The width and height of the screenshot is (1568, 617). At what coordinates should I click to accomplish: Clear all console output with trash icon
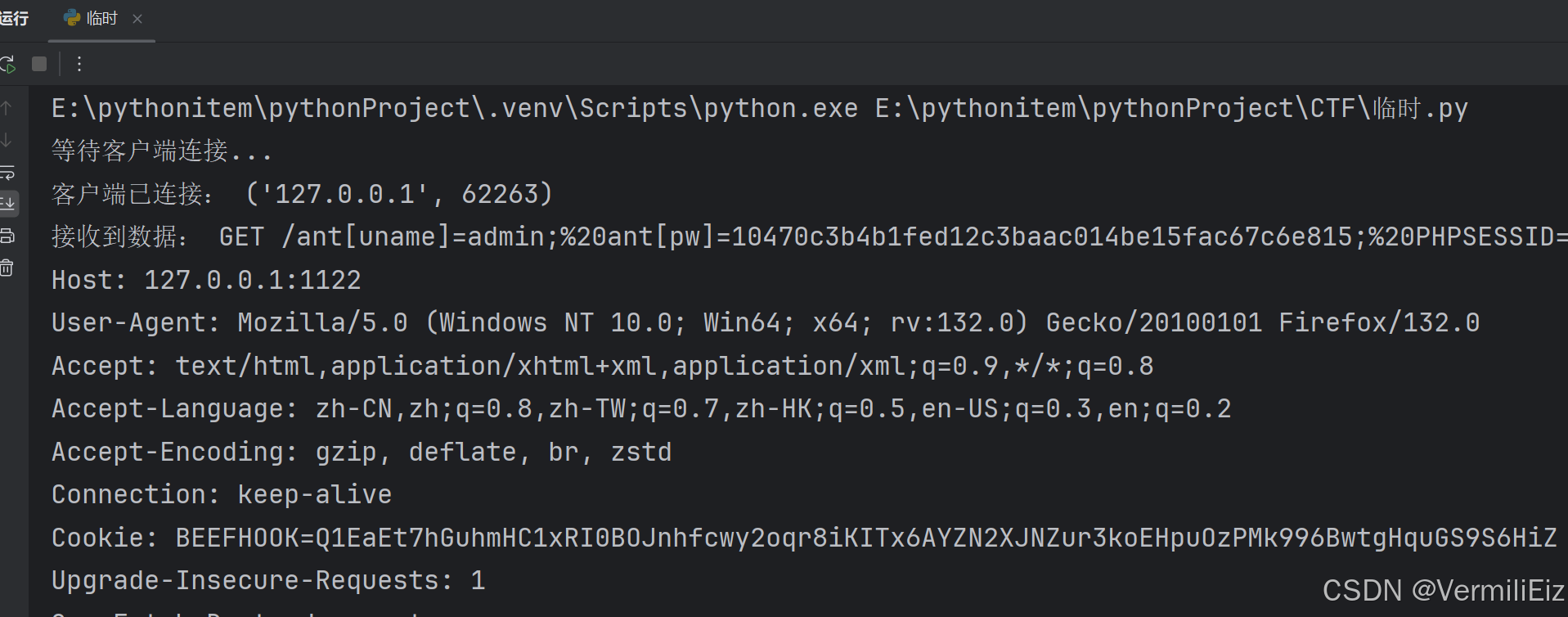coord(7,268)
